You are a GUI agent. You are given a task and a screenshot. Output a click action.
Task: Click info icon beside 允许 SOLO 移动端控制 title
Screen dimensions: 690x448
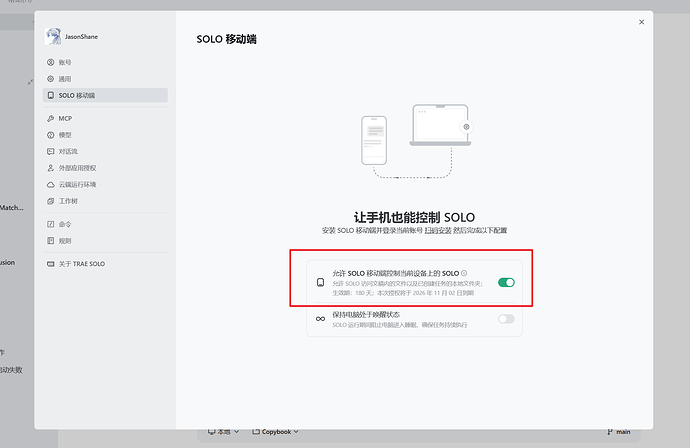click(x=464, y=273)
